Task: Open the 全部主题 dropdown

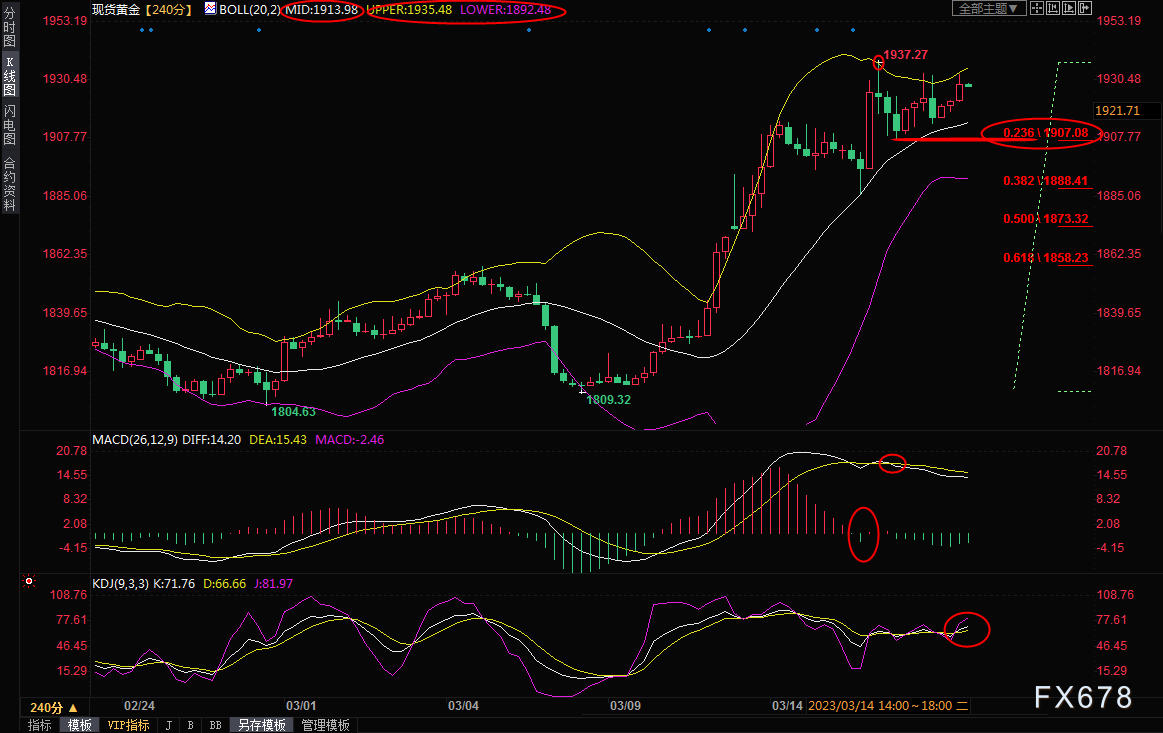Action: [989, 8]
